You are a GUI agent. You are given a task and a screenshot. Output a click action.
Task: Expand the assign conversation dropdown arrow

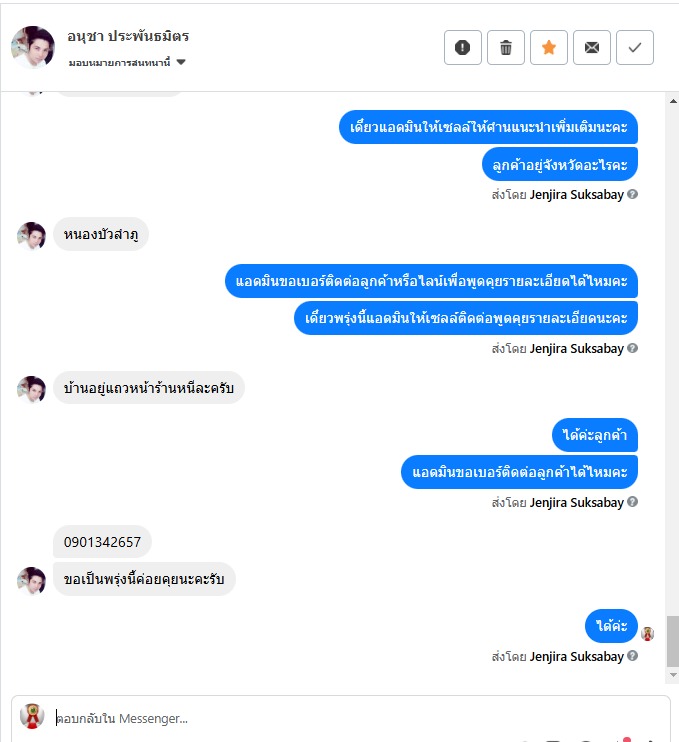point(181,62)
